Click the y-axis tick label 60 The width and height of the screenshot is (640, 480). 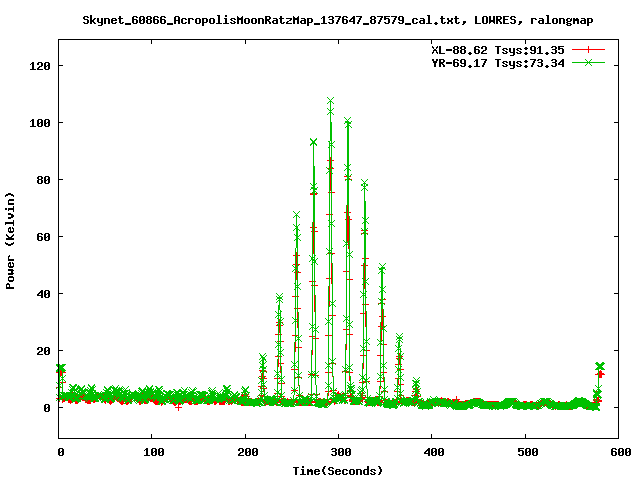44,237
